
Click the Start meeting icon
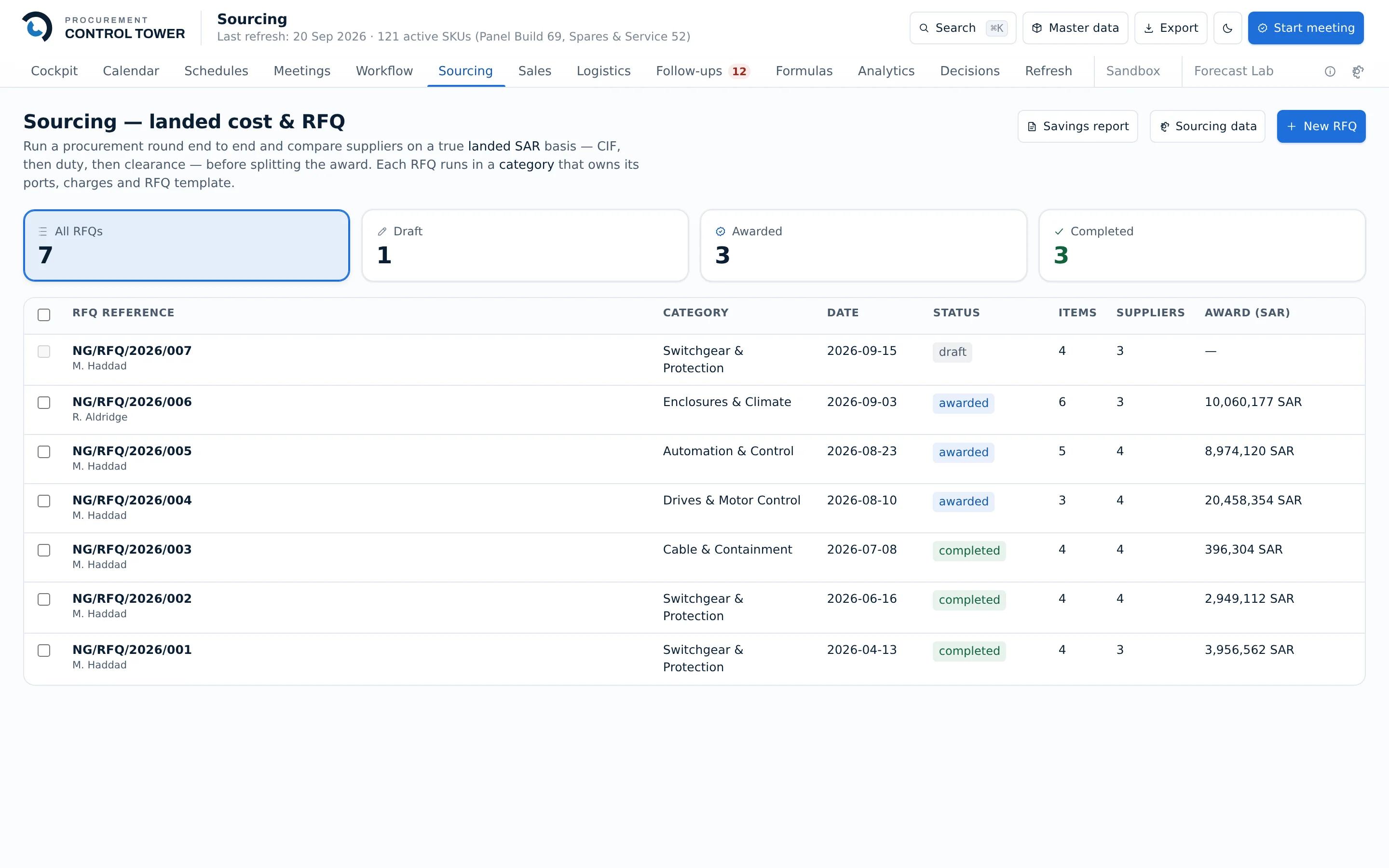point(1263,28)
